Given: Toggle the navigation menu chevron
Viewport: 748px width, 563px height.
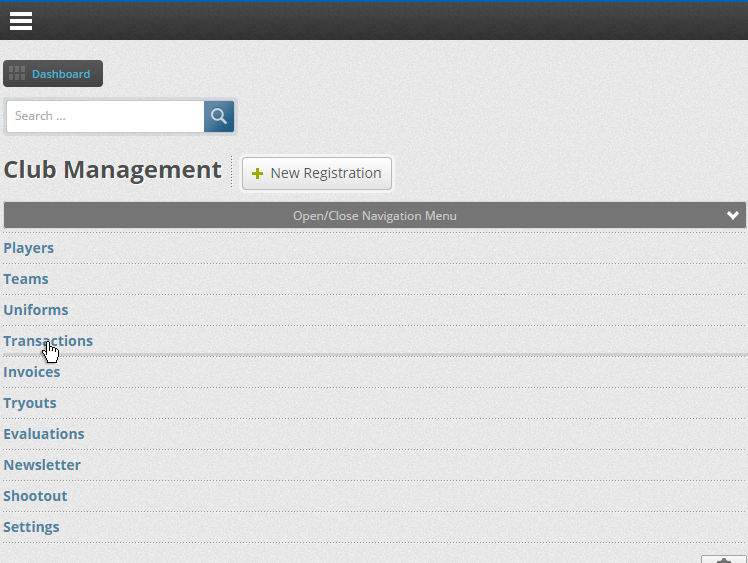Looking at the screenshot, I should click(733, 215).
